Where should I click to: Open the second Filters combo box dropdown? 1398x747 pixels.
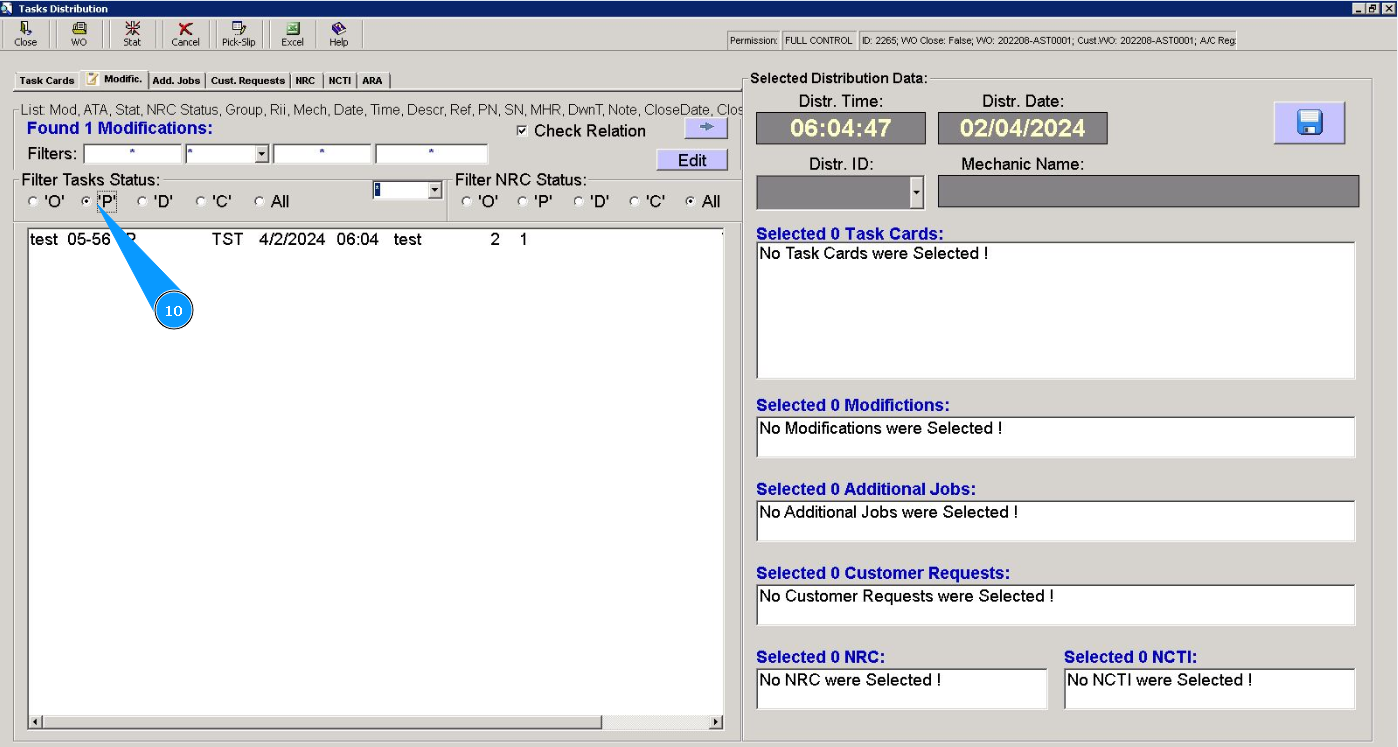[262, 154]
